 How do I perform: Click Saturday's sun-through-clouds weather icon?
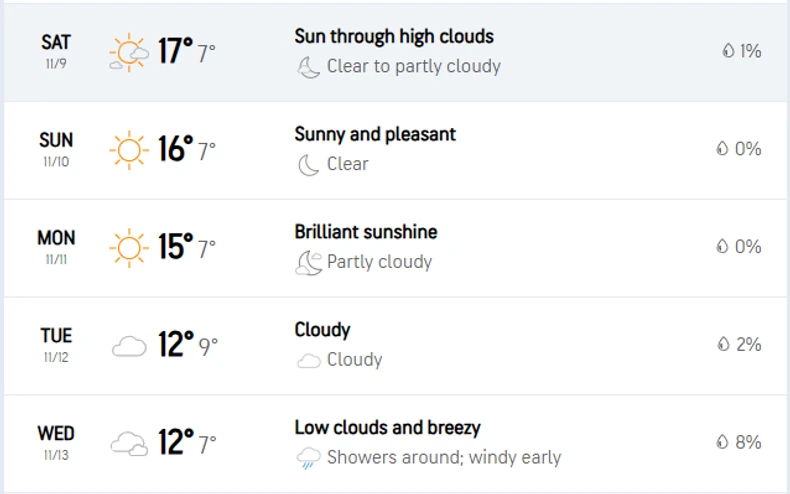129,52
